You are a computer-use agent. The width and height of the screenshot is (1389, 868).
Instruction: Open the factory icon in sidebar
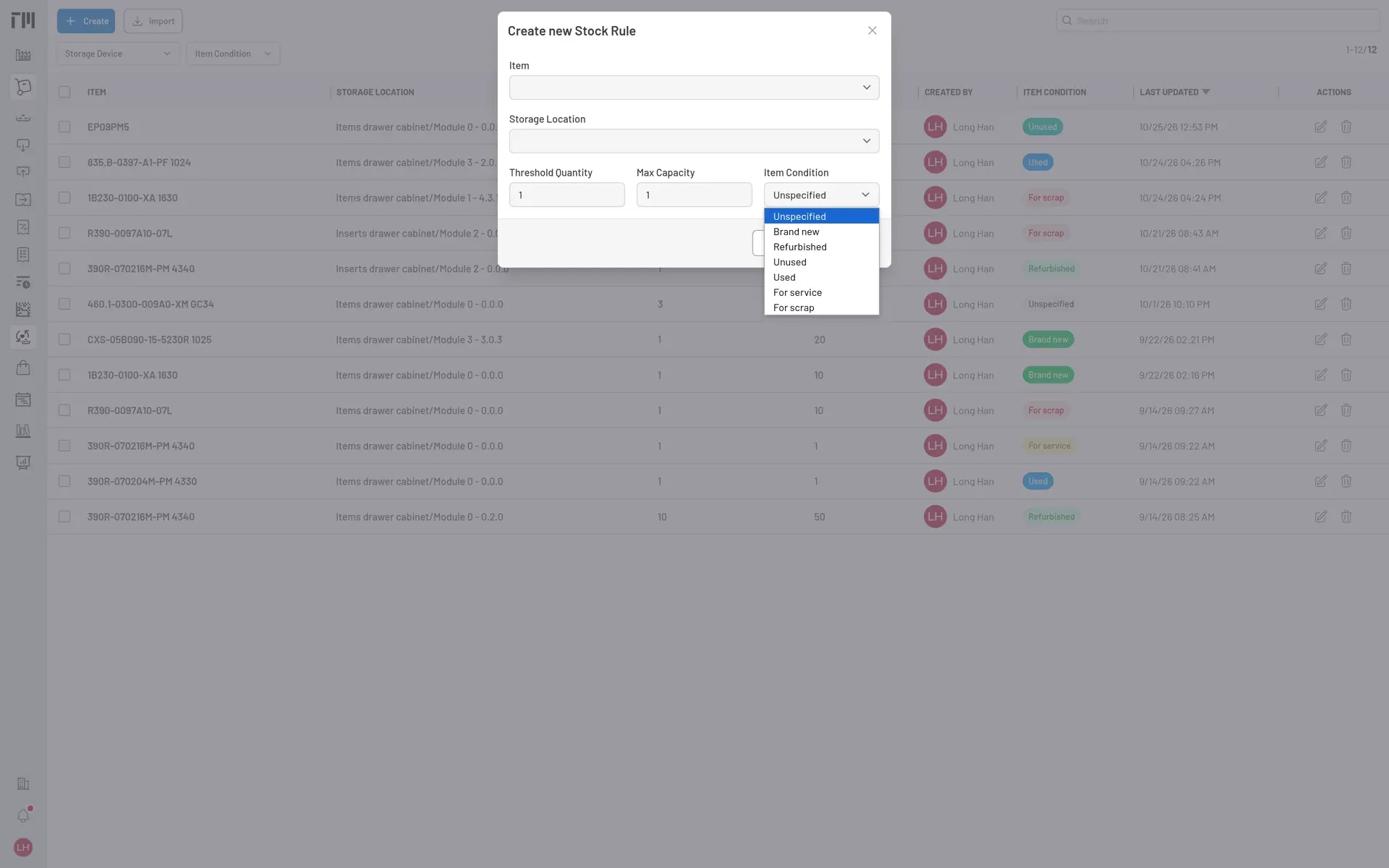pos(23,55)
